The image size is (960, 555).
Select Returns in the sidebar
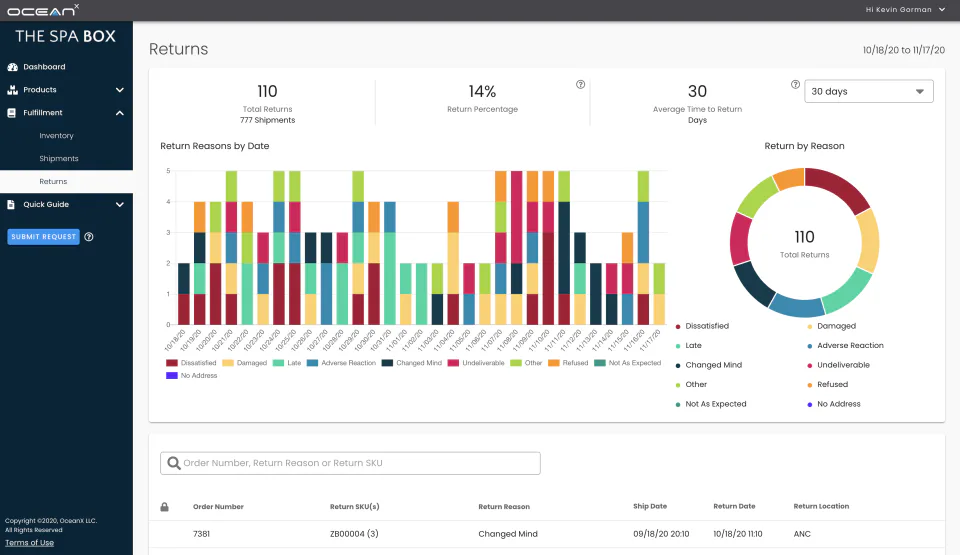point(53,181)
